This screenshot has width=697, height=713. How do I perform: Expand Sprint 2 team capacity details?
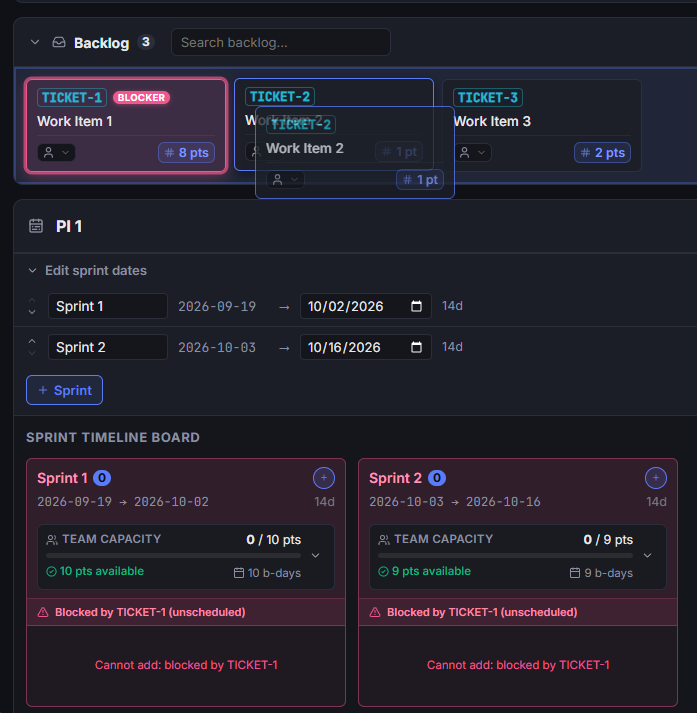pos(647,556)
